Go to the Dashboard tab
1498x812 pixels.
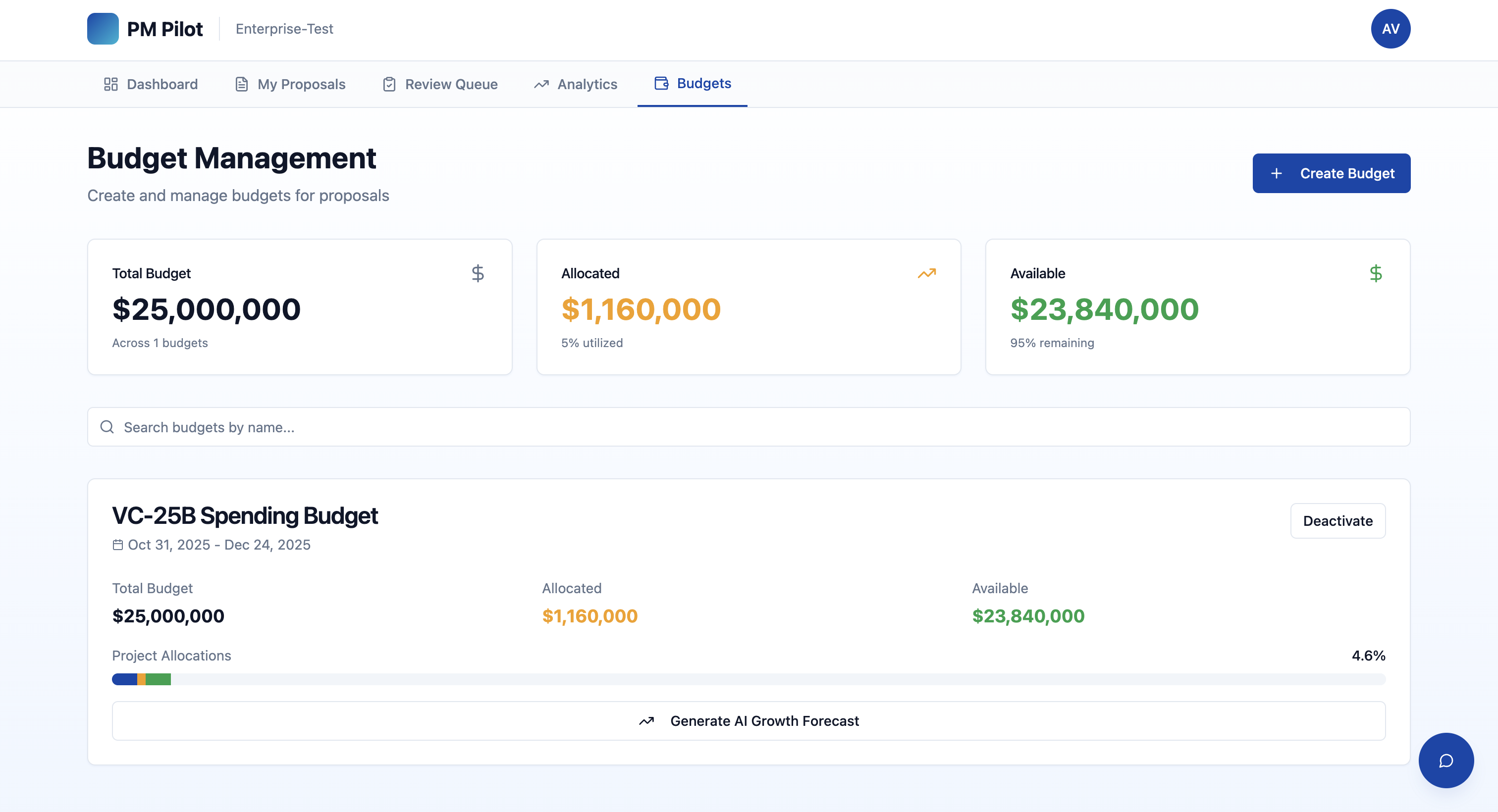click(x=151, y=84)
